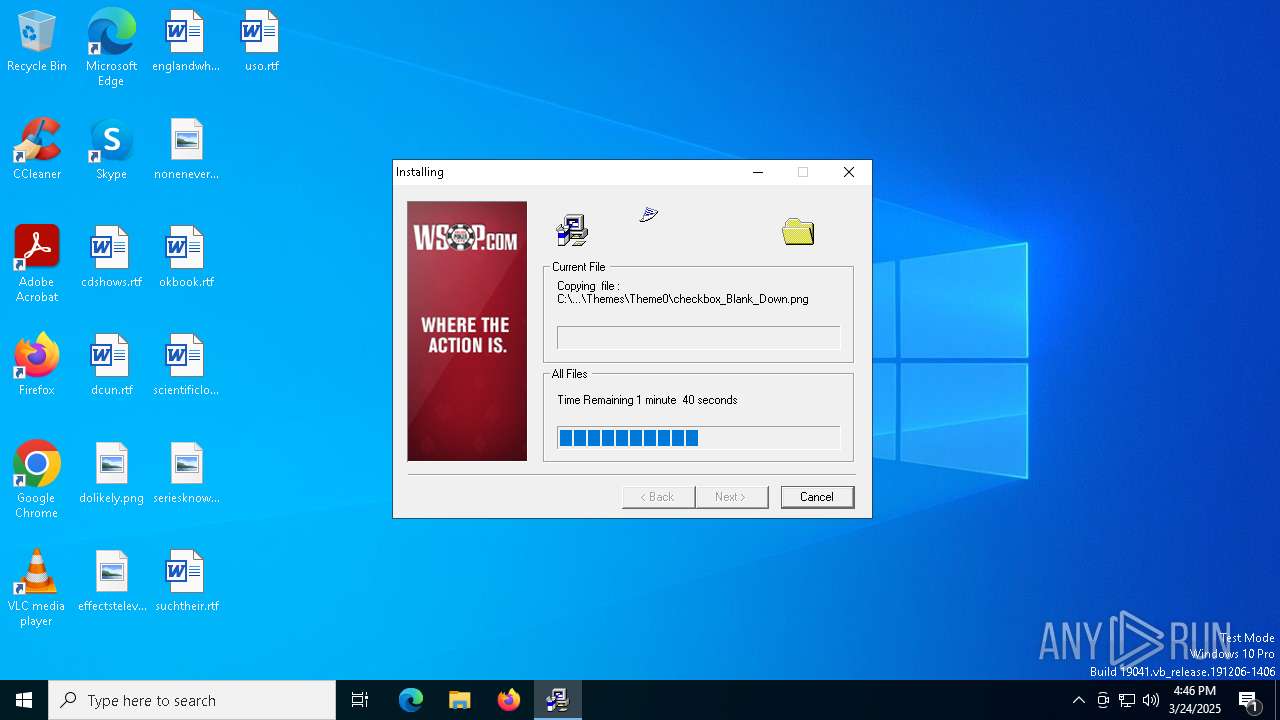1280x720 pixels.
Task: Select the englandwh... document icon
Action: pos(185,42)
